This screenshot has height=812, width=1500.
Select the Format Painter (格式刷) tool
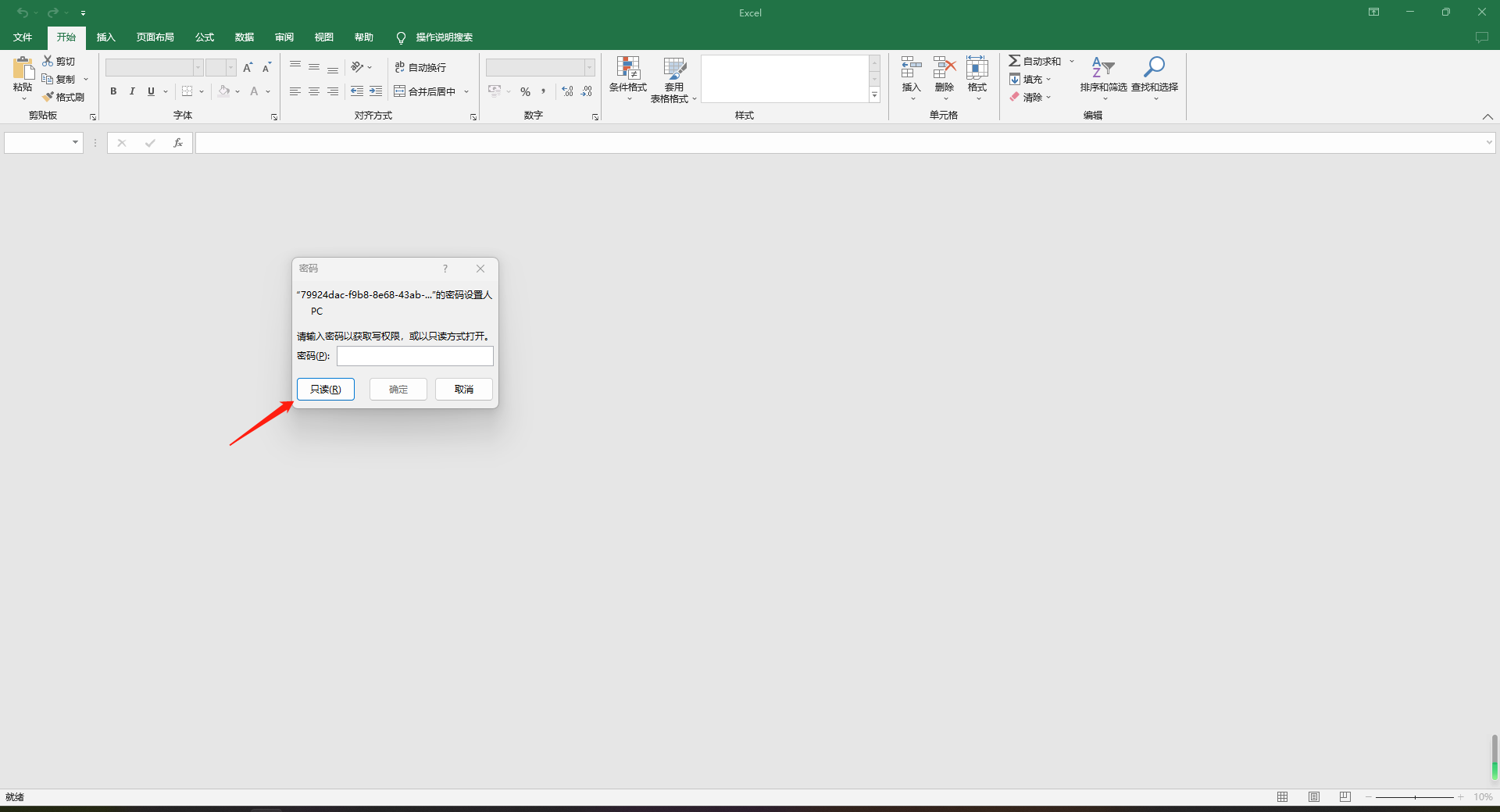tap(63, 97)
